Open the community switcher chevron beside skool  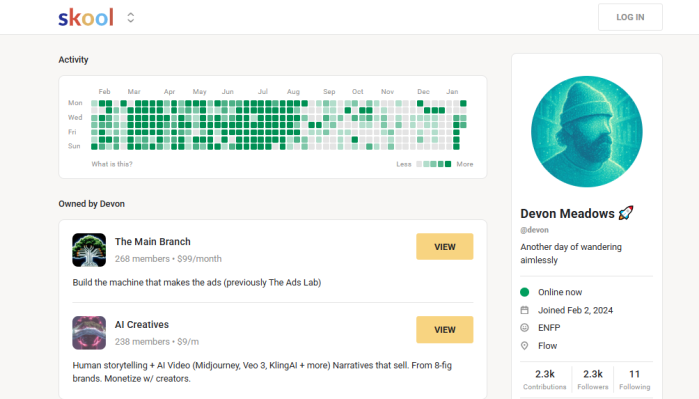131,17
